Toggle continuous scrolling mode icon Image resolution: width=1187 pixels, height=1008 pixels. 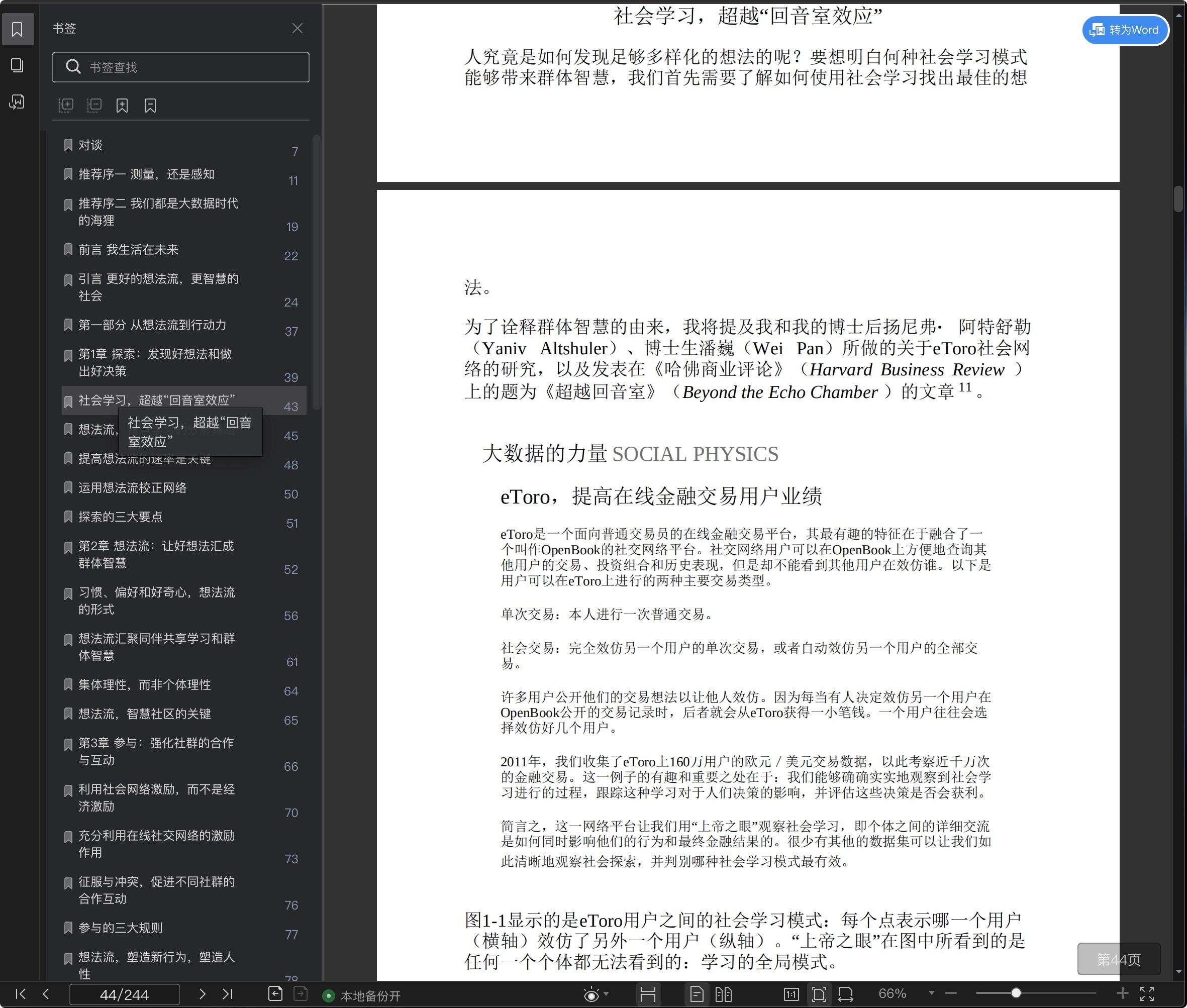[648, 994]
